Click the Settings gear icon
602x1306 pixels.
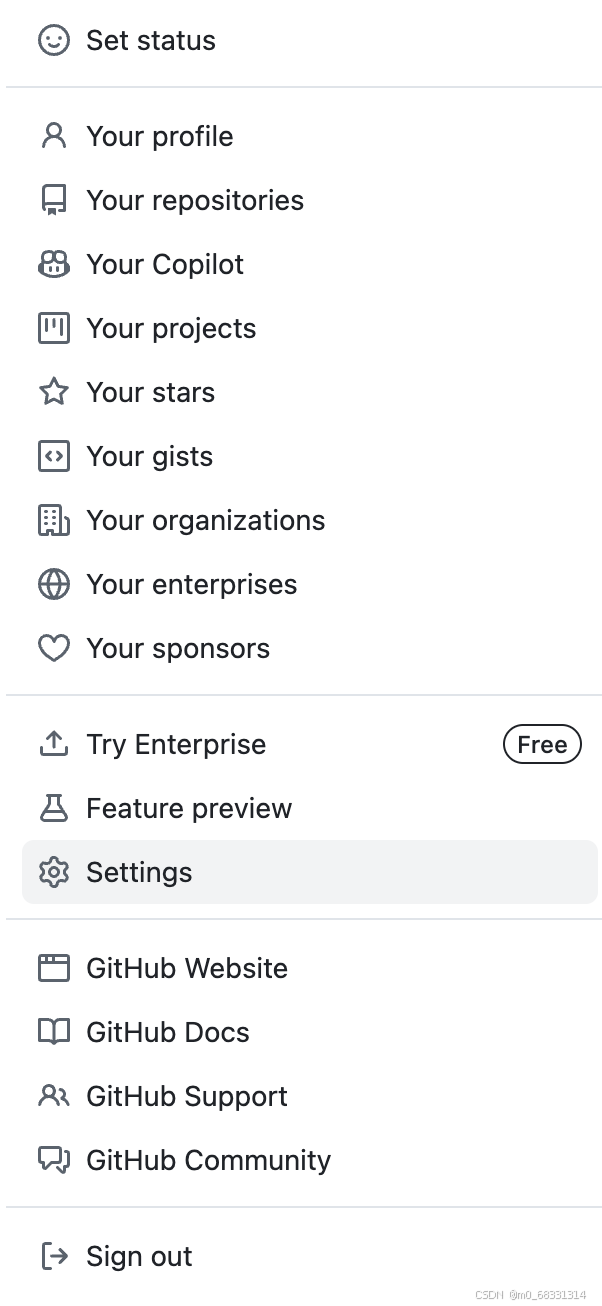54,872
